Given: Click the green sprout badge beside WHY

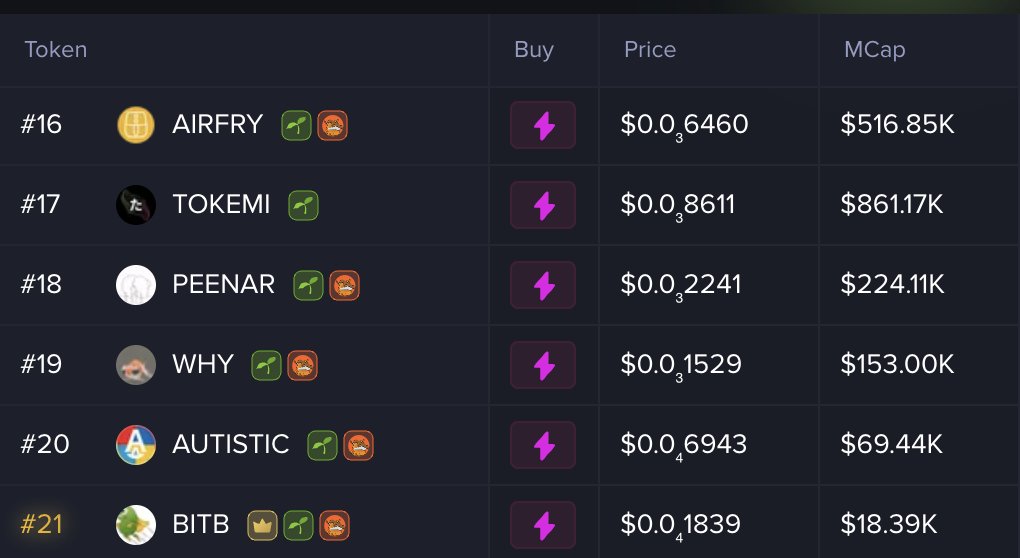Looking at the screenshot, I should (x=266, y=365).
